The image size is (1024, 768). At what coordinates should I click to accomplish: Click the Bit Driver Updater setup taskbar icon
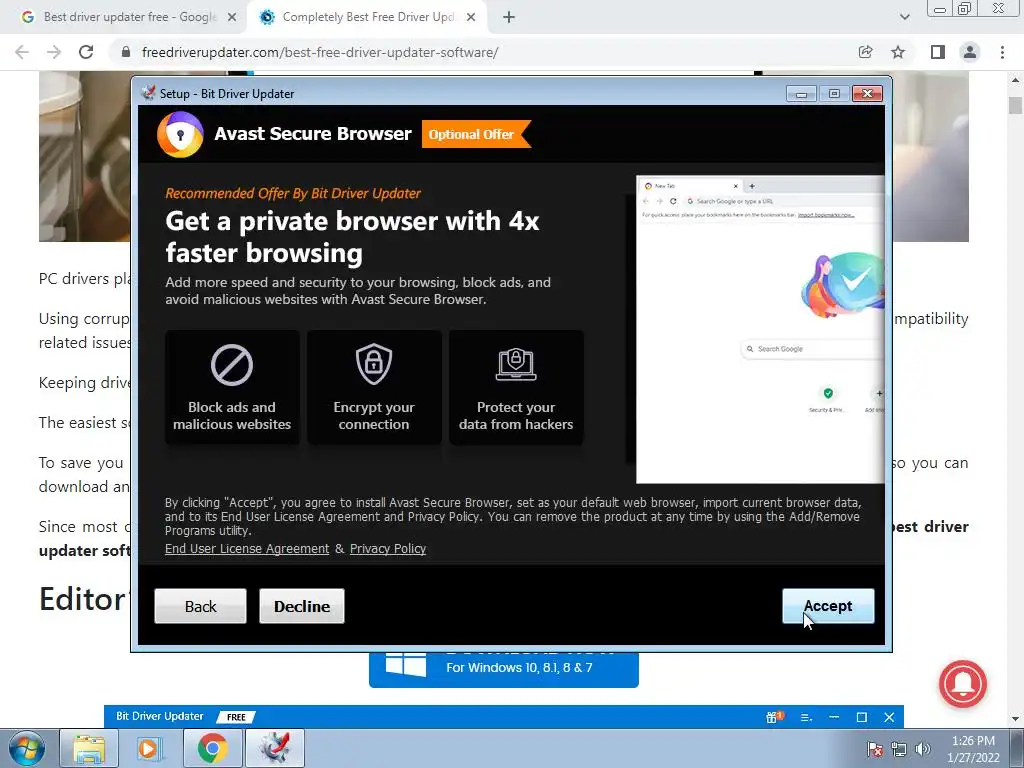(x=275, y=748)
